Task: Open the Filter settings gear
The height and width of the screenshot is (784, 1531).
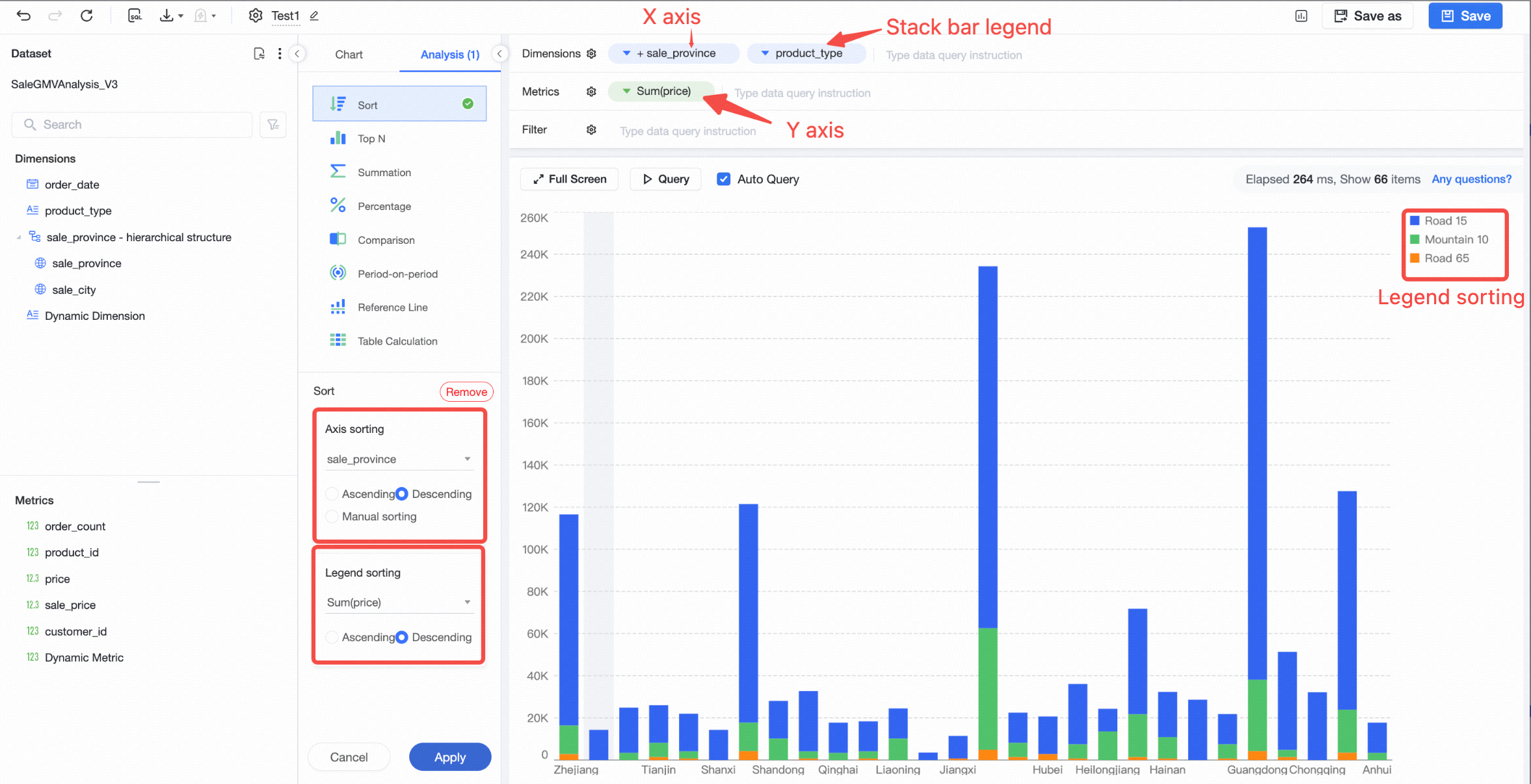Action: click(591, 130)
